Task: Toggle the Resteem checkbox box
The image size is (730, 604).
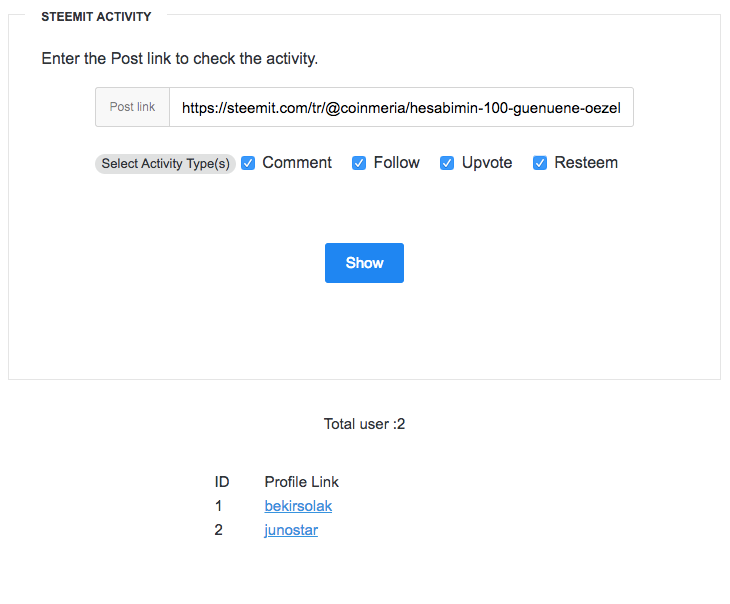Action: 540,163
